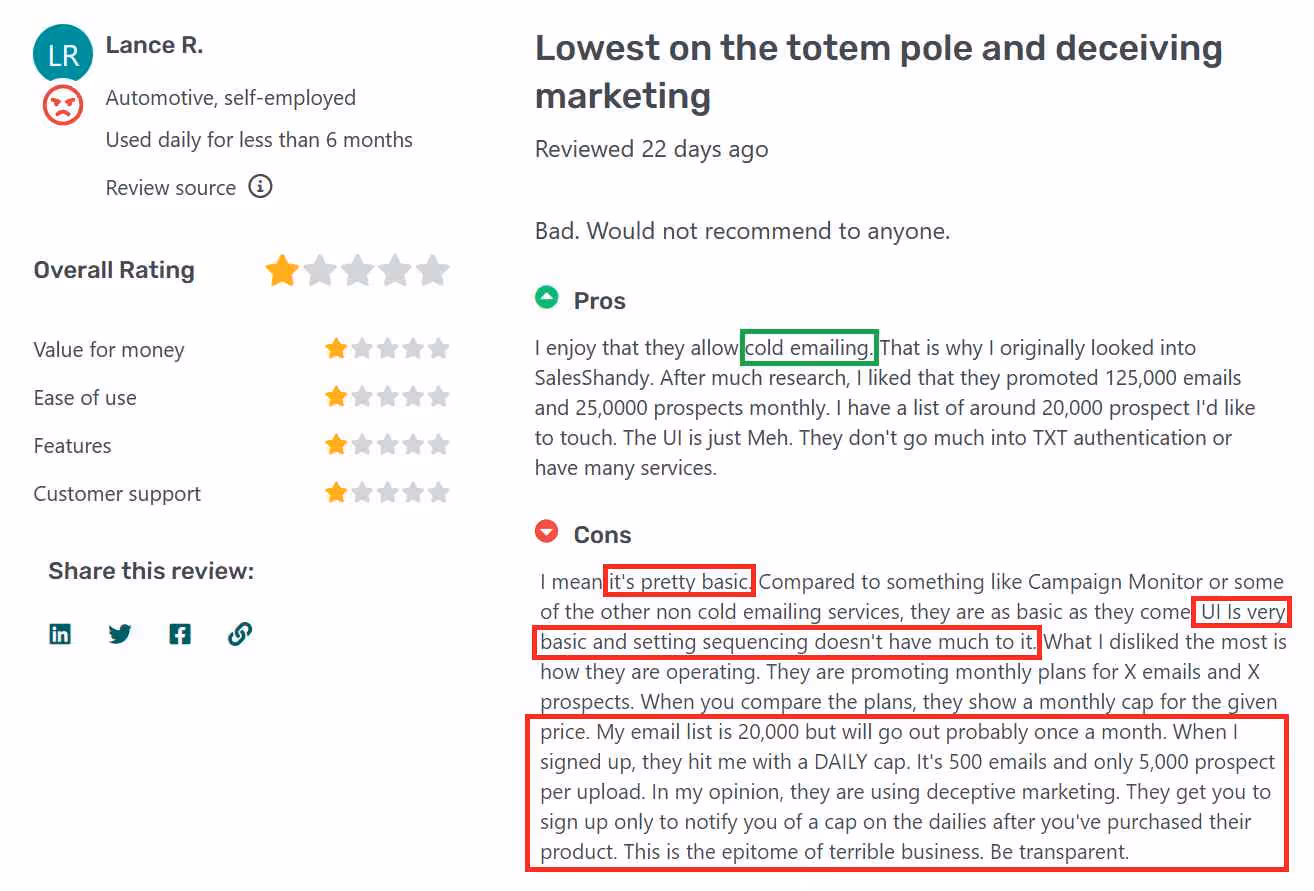Screen dimensions: 1314x891
Task: Click the filled Value for money star
Action: pos(335,347)
